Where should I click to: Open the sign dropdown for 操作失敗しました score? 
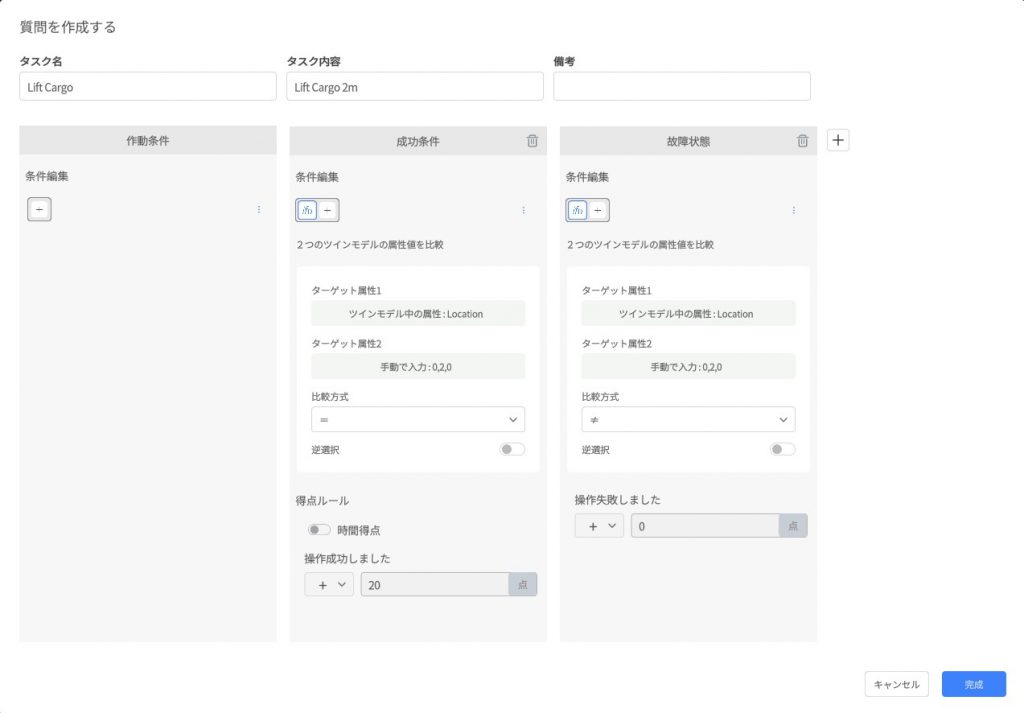pyautogui.click(x=599, y=526)
